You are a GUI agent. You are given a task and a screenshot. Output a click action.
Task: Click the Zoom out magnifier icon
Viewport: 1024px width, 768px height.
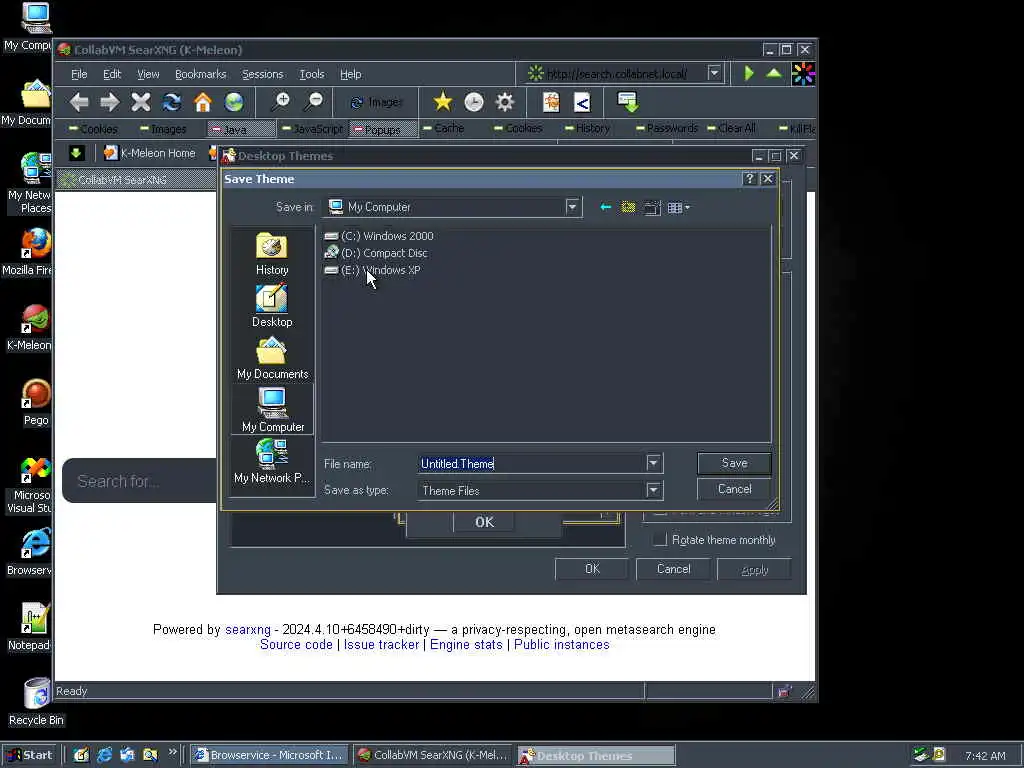pyautogui.click(x=313, y=102)
